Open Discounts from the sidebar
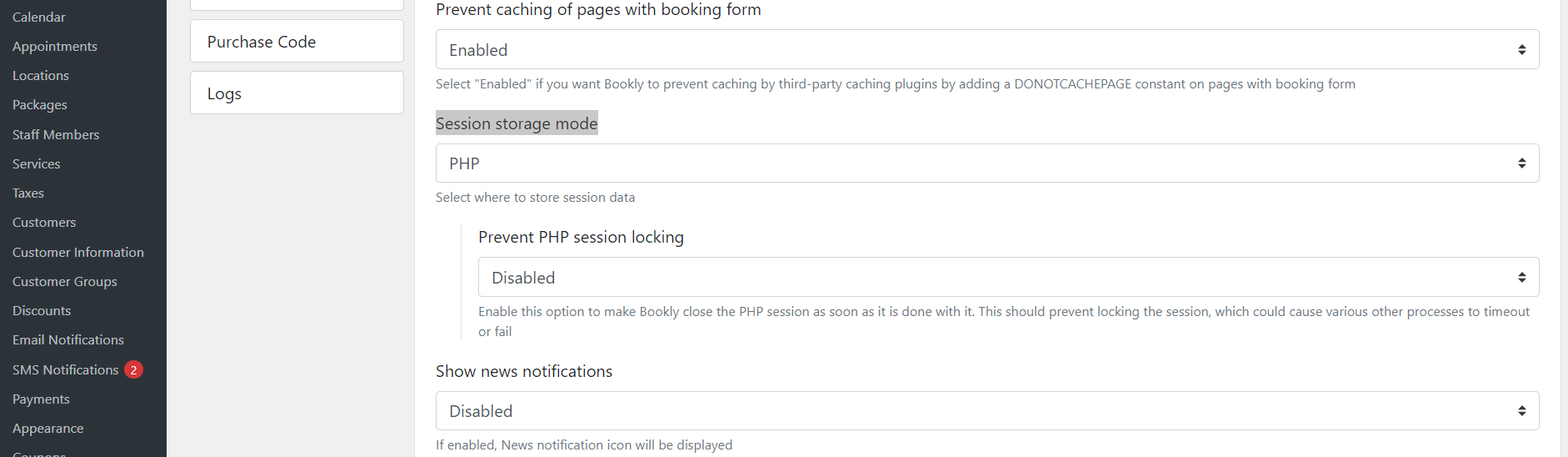The width and height of the screenshot is (1568, 457). 42,310
